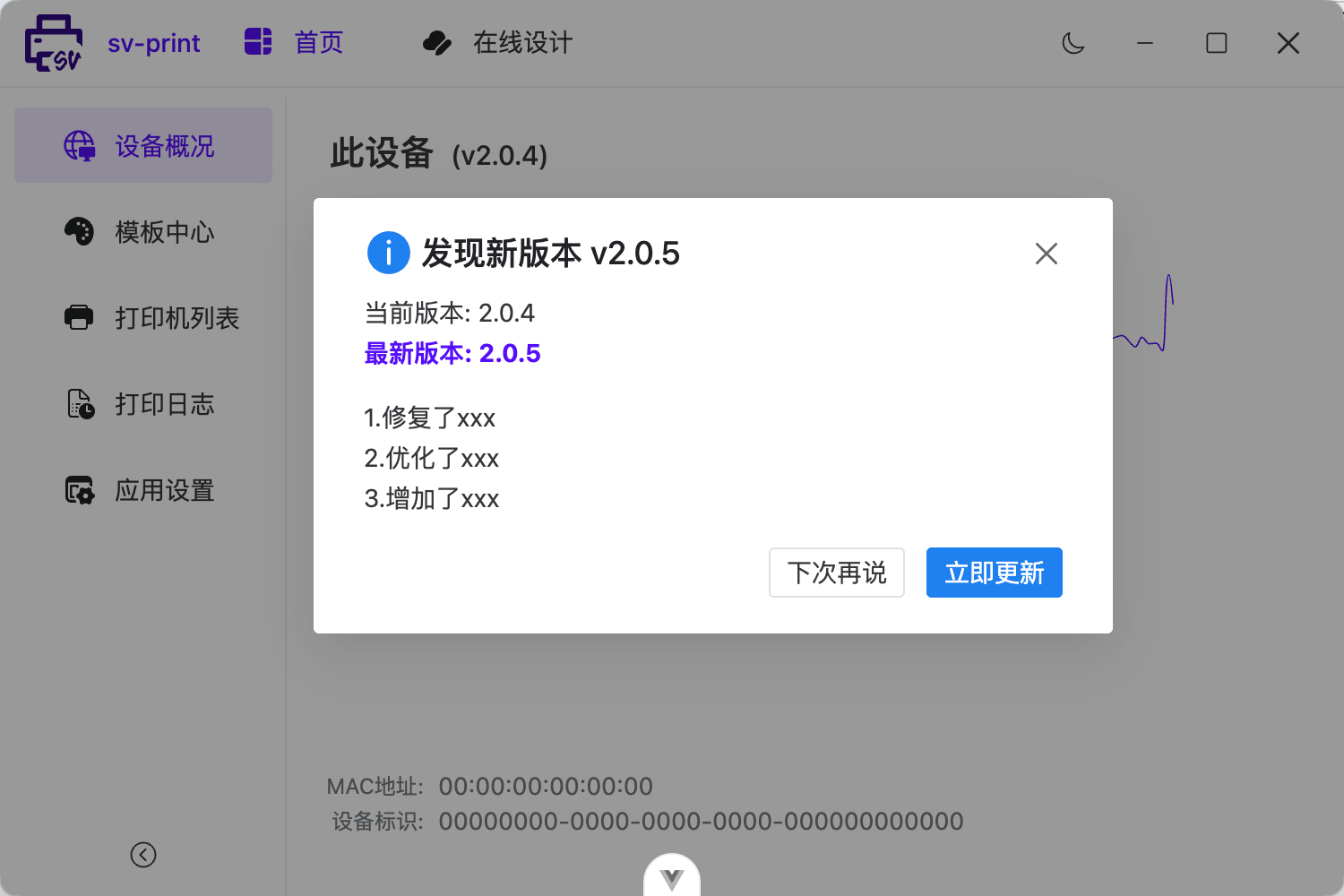Click the 应用设置 gear icon

[80, 490]
